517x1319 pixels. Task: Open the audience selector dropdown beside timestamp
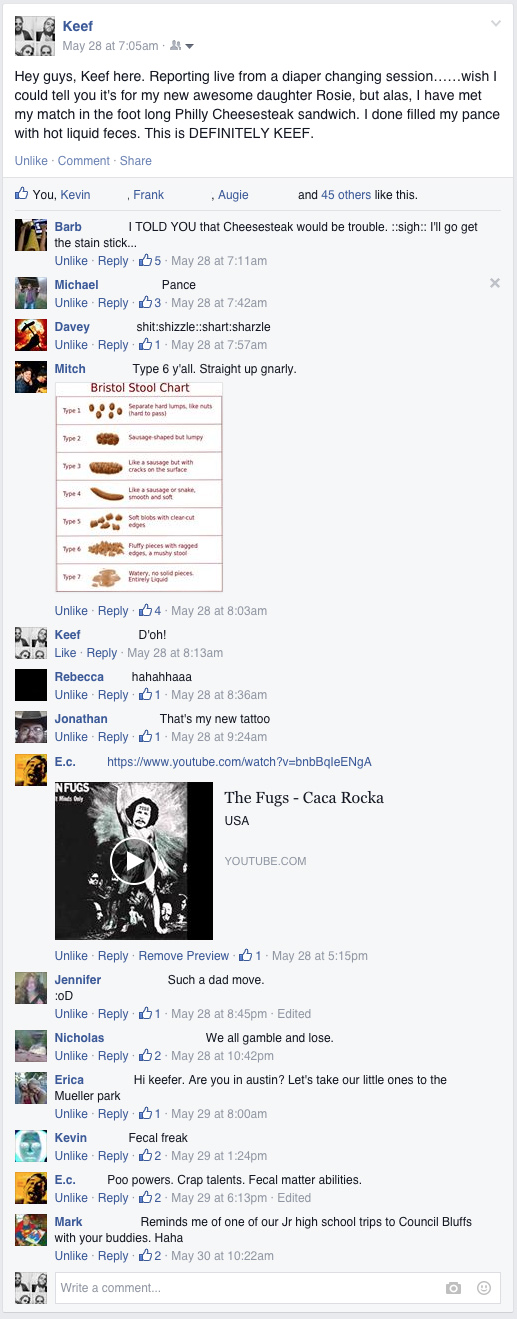click(x=182, y=46)
